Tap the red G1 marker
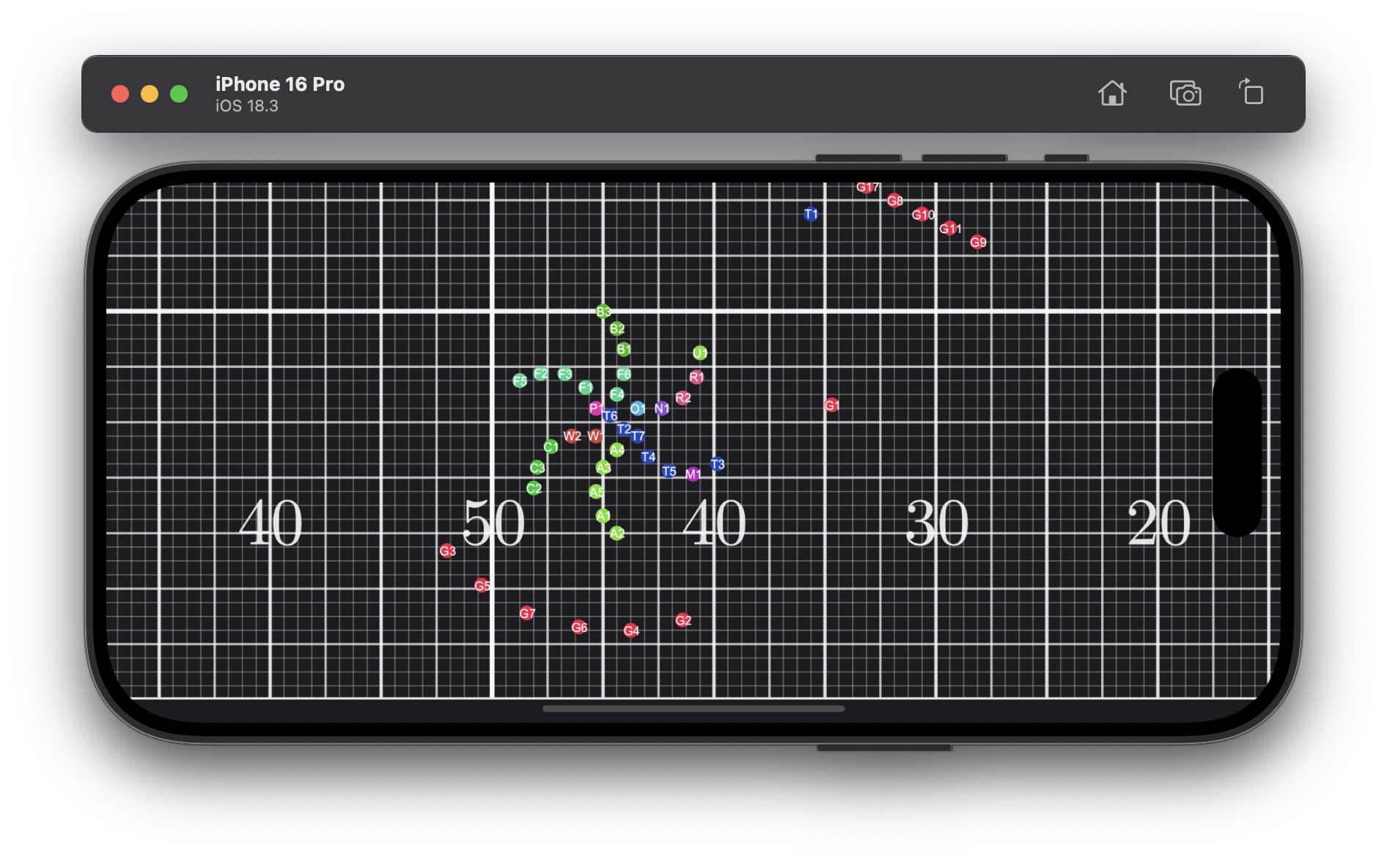The image size is (1387, 868). [831, 405]
